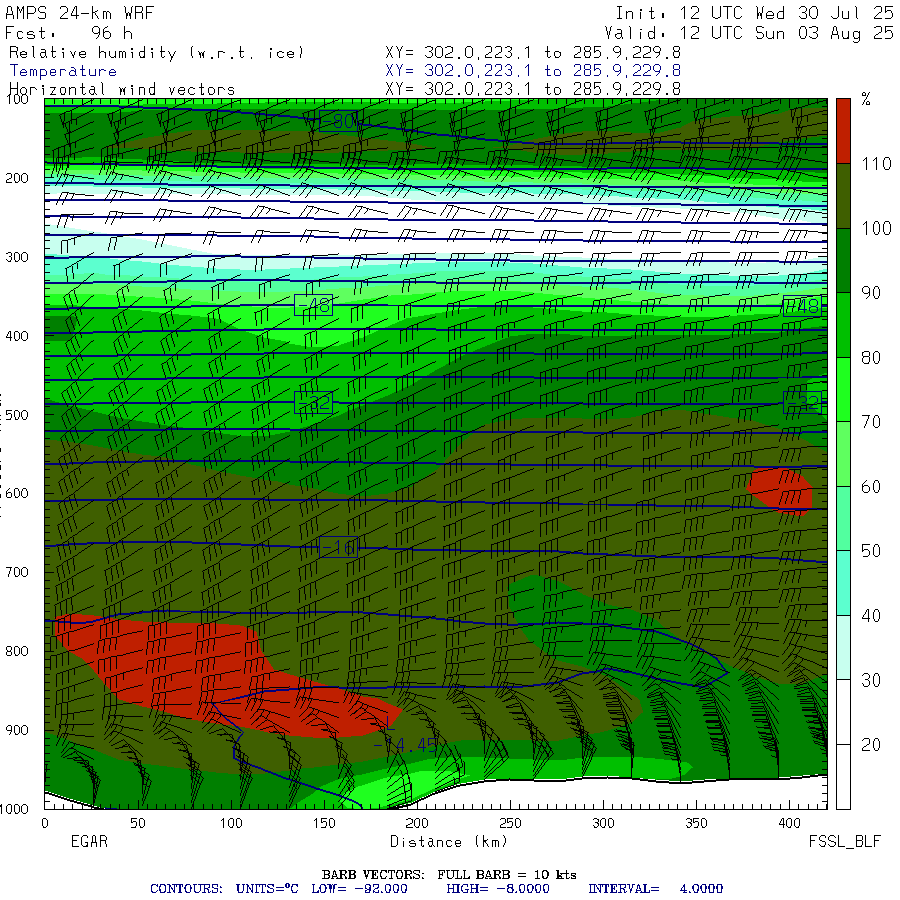Screen dimensions: 900x900
Task: Select the EGAR station label
Action: [89, 841]
